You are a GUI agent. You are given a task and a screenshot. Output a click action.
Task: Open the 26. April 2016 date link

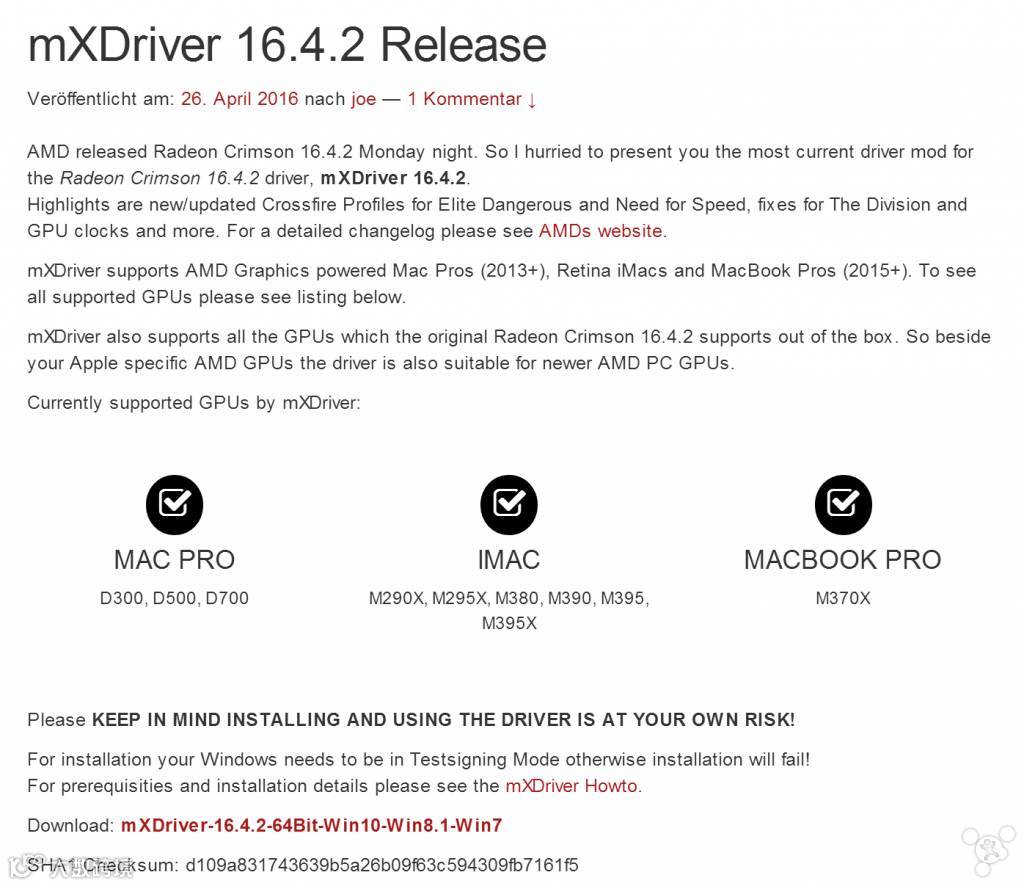239,99
